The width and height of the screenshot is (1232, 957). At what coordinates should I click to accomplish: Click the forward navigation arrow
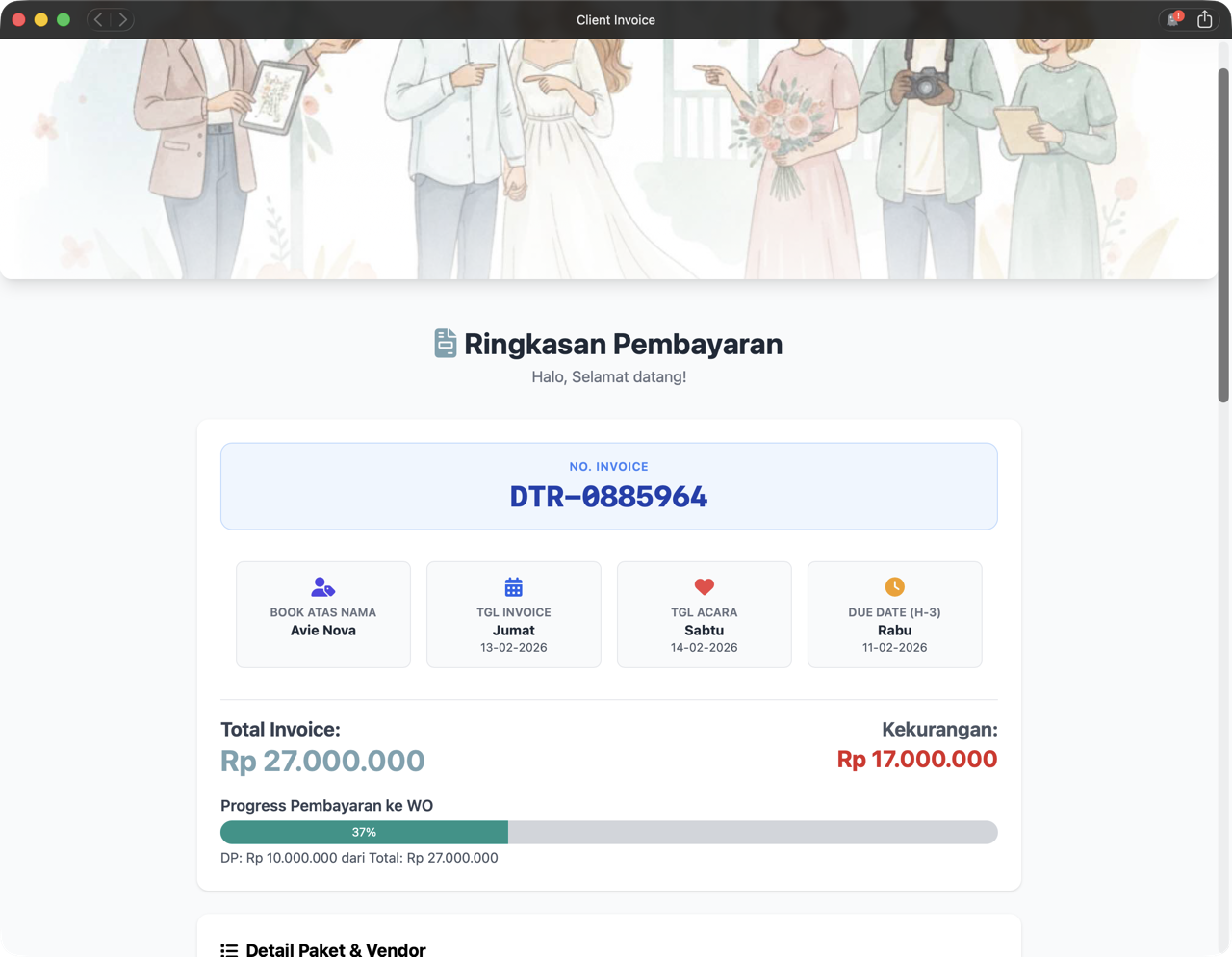[x=122, y=19]
